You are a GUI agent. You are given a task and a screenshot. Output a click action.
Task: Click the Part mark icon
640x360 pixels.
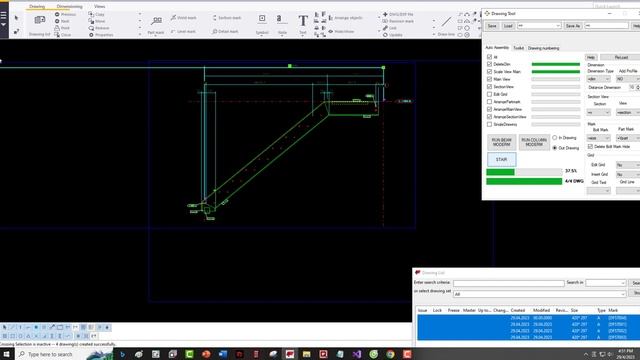click(156, 20)
